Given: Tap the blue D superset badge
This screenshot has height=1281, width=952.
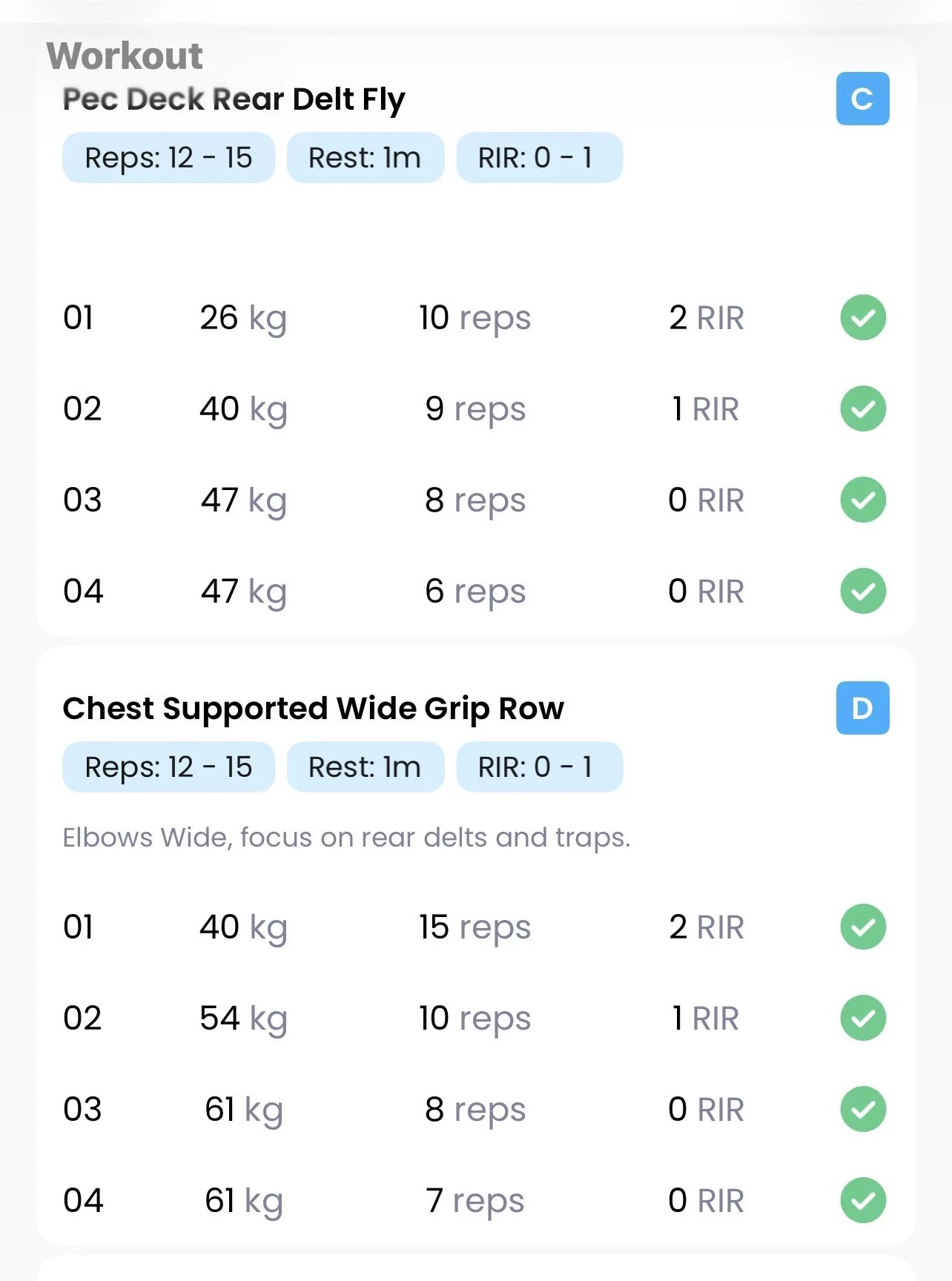Looking at the screenshot, I should [x=862, y=708].
